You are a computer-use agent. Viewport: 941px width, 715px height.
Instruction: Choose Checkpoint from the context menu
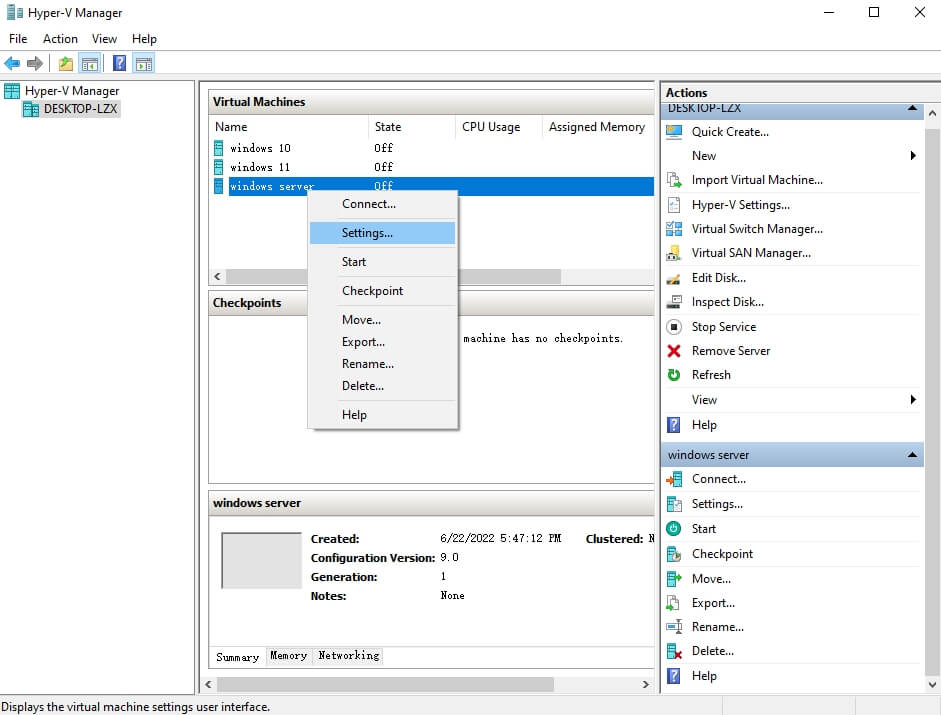tap(382, 291)
